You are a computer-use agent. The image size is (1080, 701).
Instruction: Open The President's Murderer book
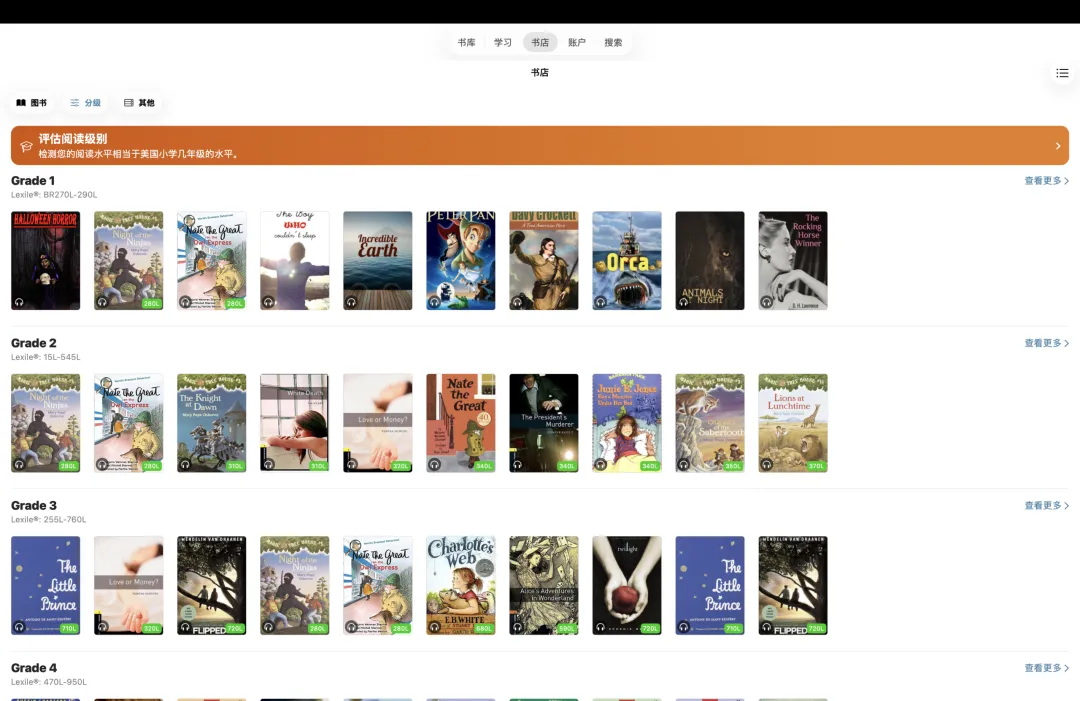coord(543,423)
